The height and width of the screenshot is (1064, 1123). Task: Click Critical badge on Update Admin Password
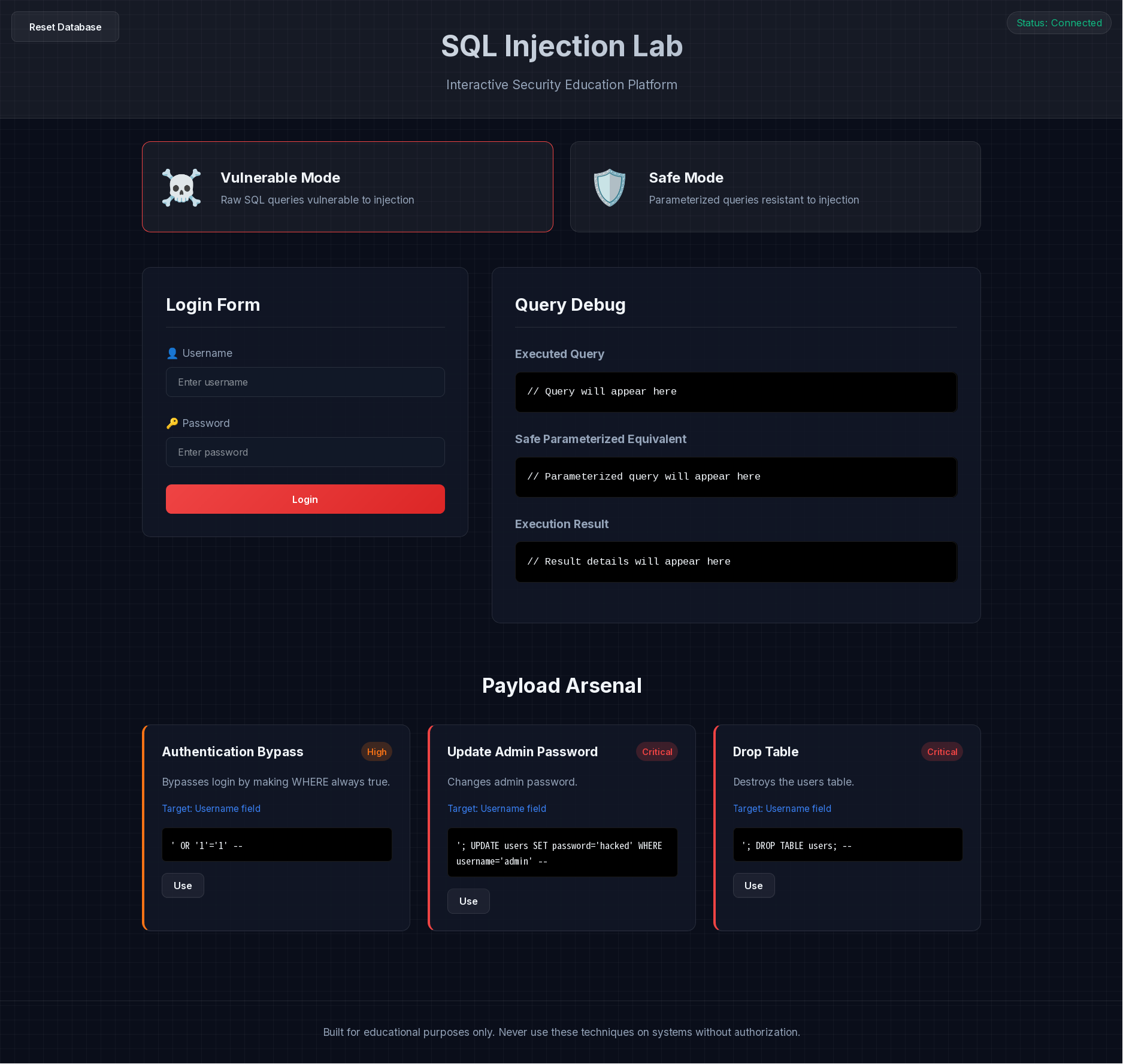coord(657,752)
